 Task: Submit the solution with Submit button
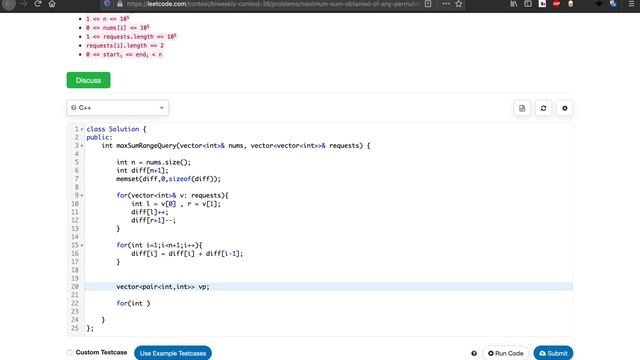click(553, 353)
